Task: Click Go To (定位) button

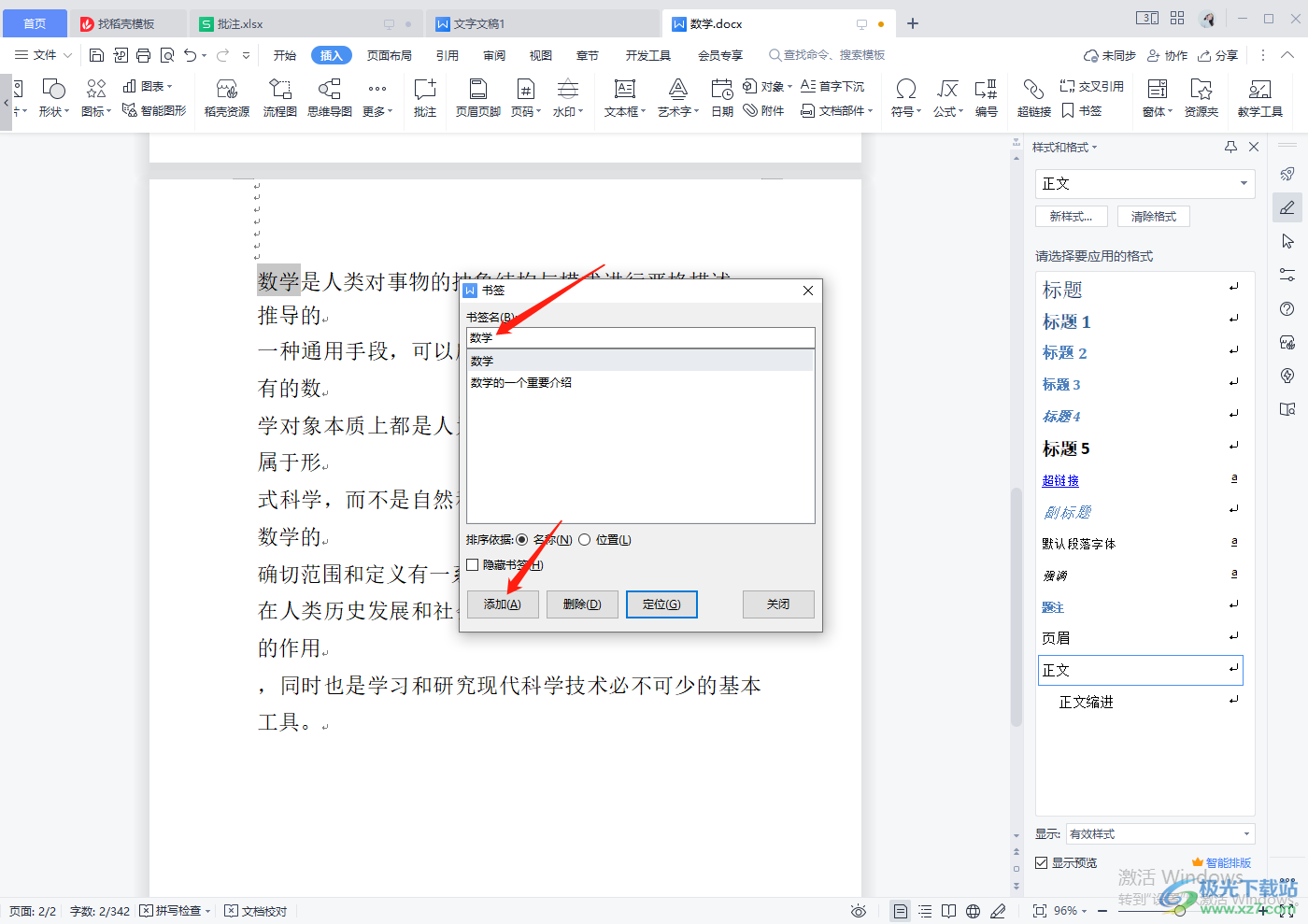Action: (x=661, y=604)
